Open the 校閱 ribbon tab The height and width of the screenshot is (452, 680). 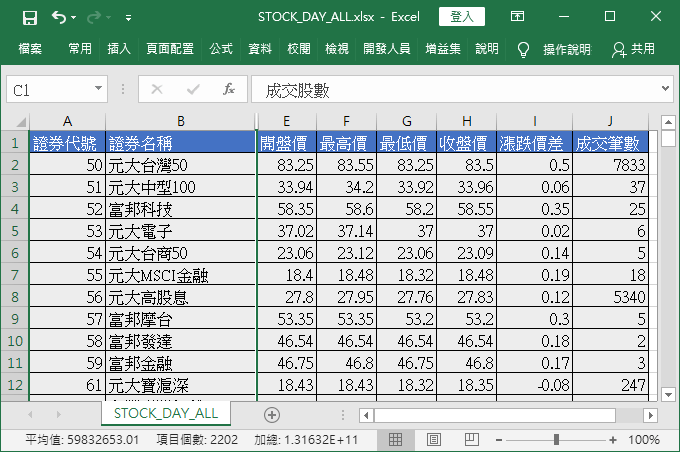click(x=299, y=49)
